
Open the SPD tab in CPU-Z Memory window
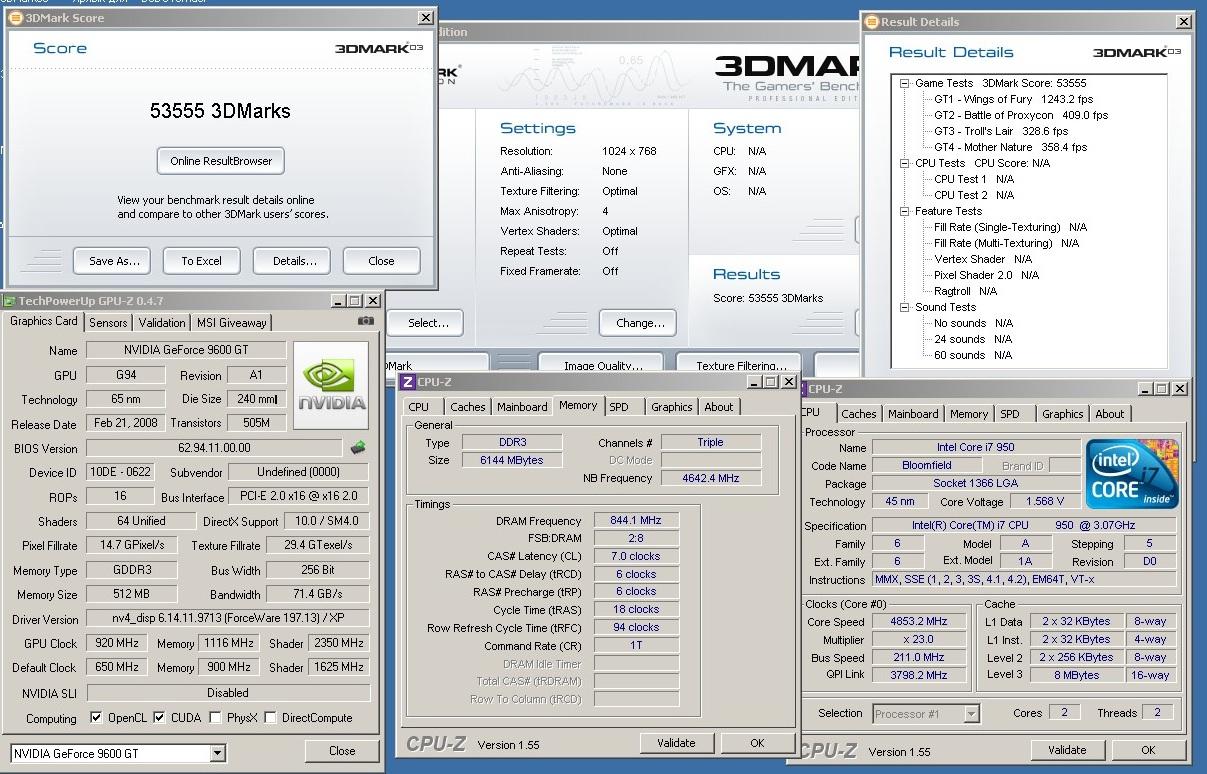tap(619, 407)
